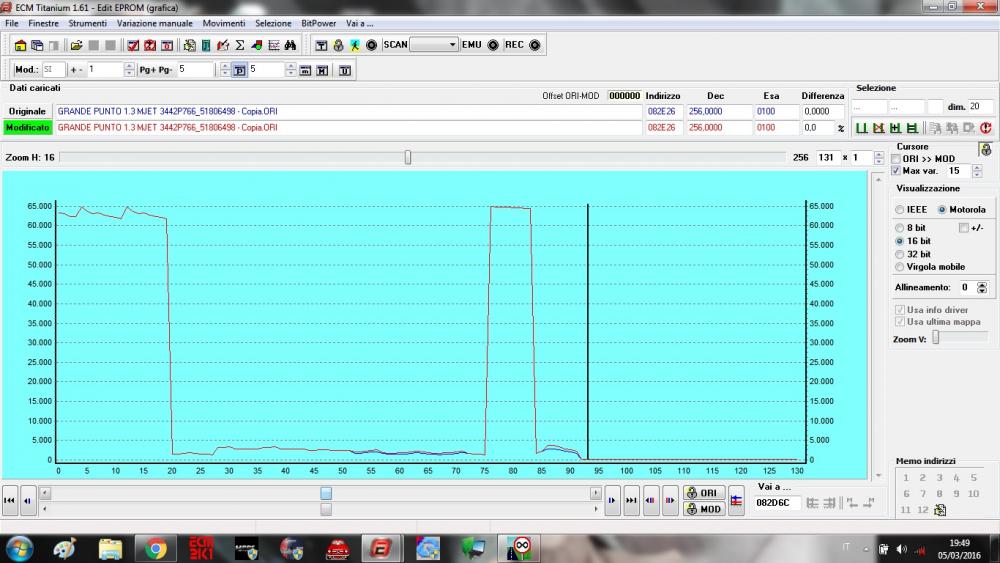The width and height of the screenshot is (1000, 563).
Task: Open the Strumenti menu
Action: coord(87,24)
